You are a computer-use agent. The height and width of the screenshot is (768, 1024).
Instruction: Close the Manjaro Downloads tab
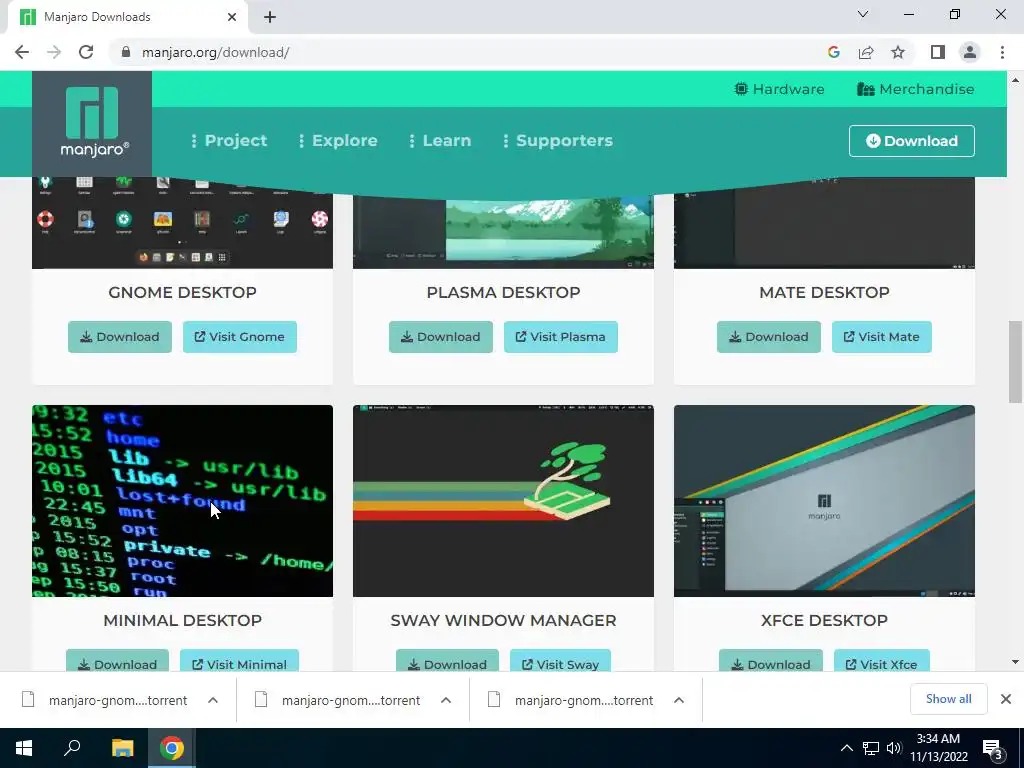tap(232, 17)
